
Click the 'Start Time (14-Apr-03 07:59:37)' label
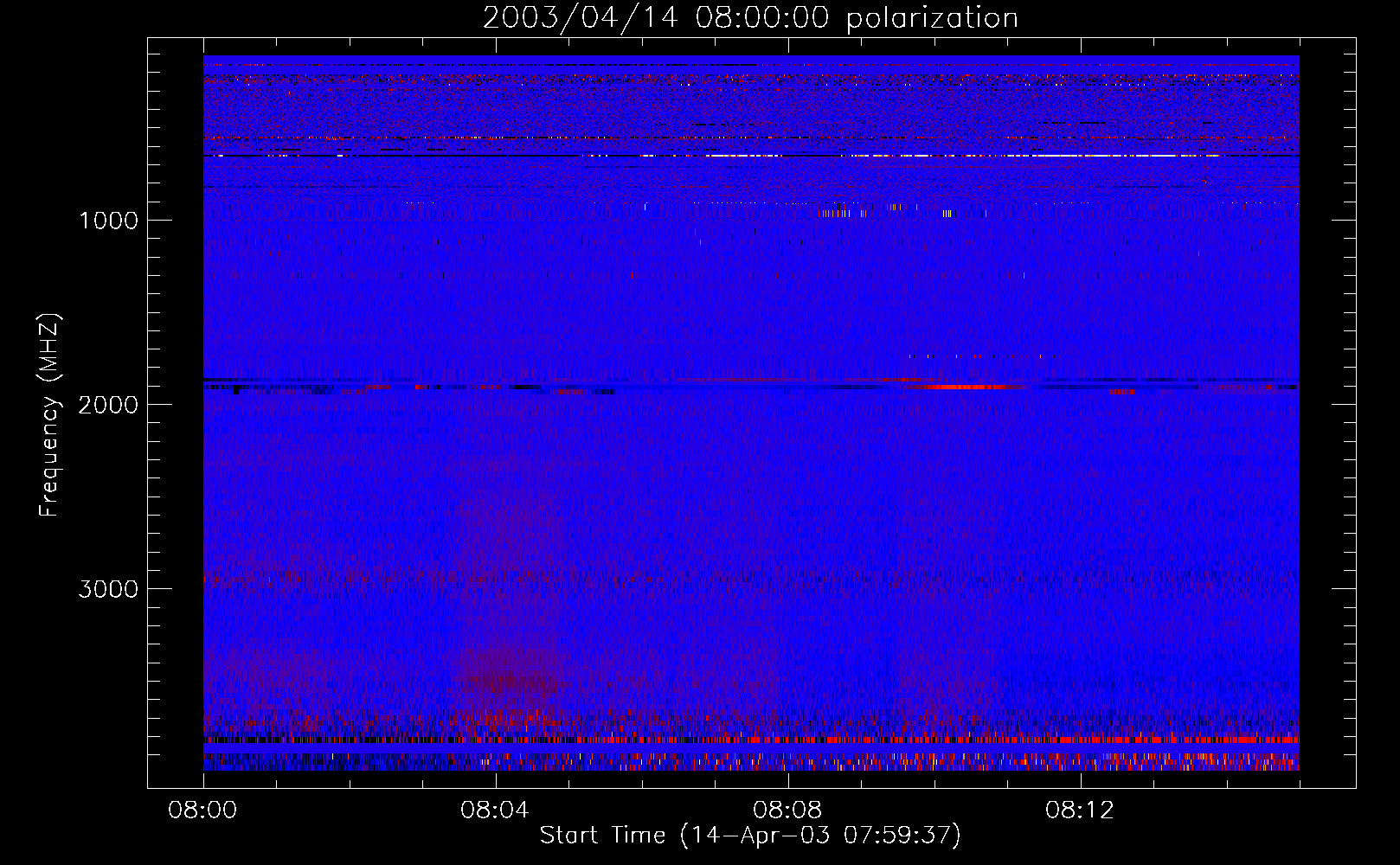(750, 836)
